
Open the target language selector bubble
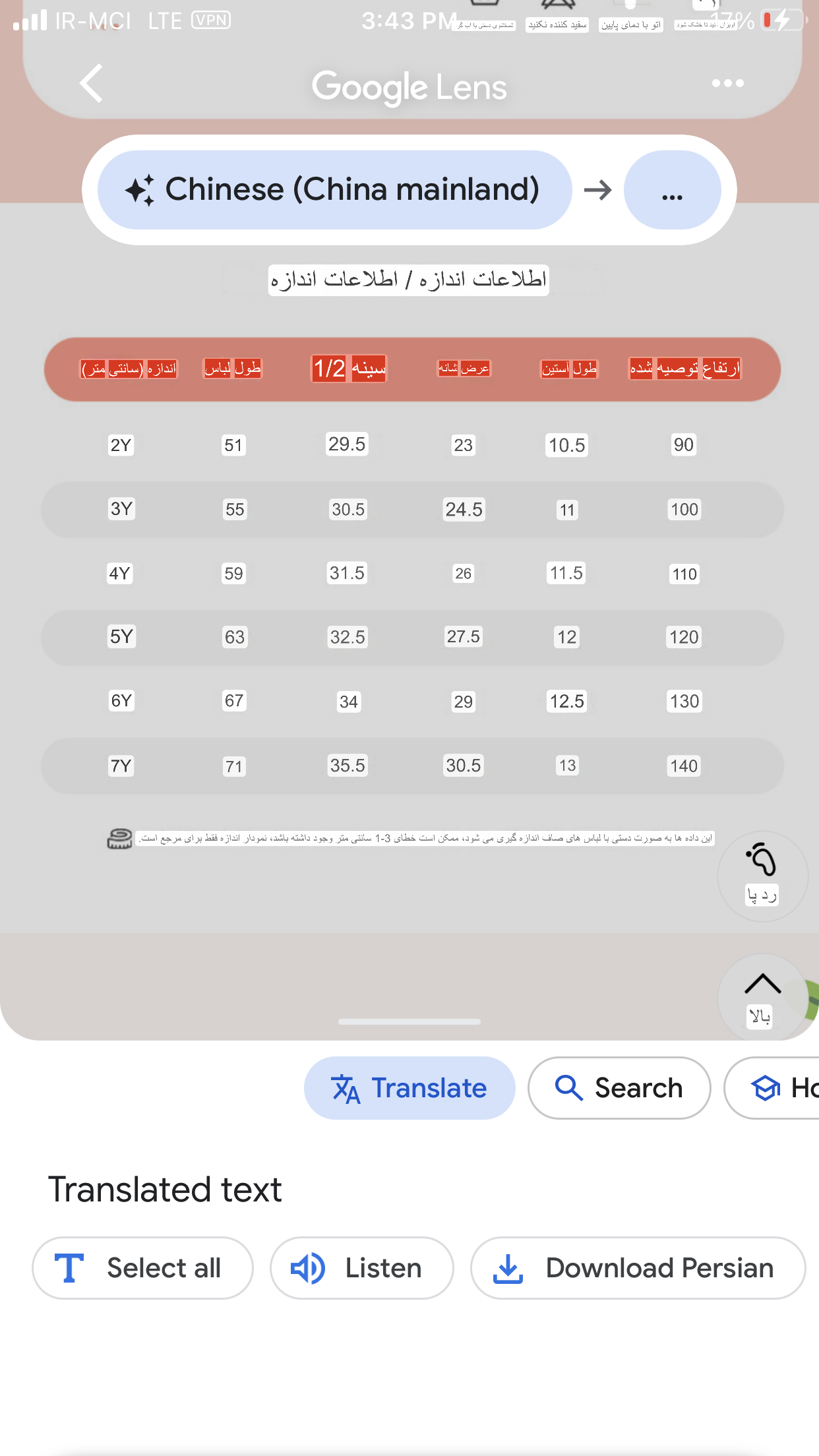[x=672, y=190]
